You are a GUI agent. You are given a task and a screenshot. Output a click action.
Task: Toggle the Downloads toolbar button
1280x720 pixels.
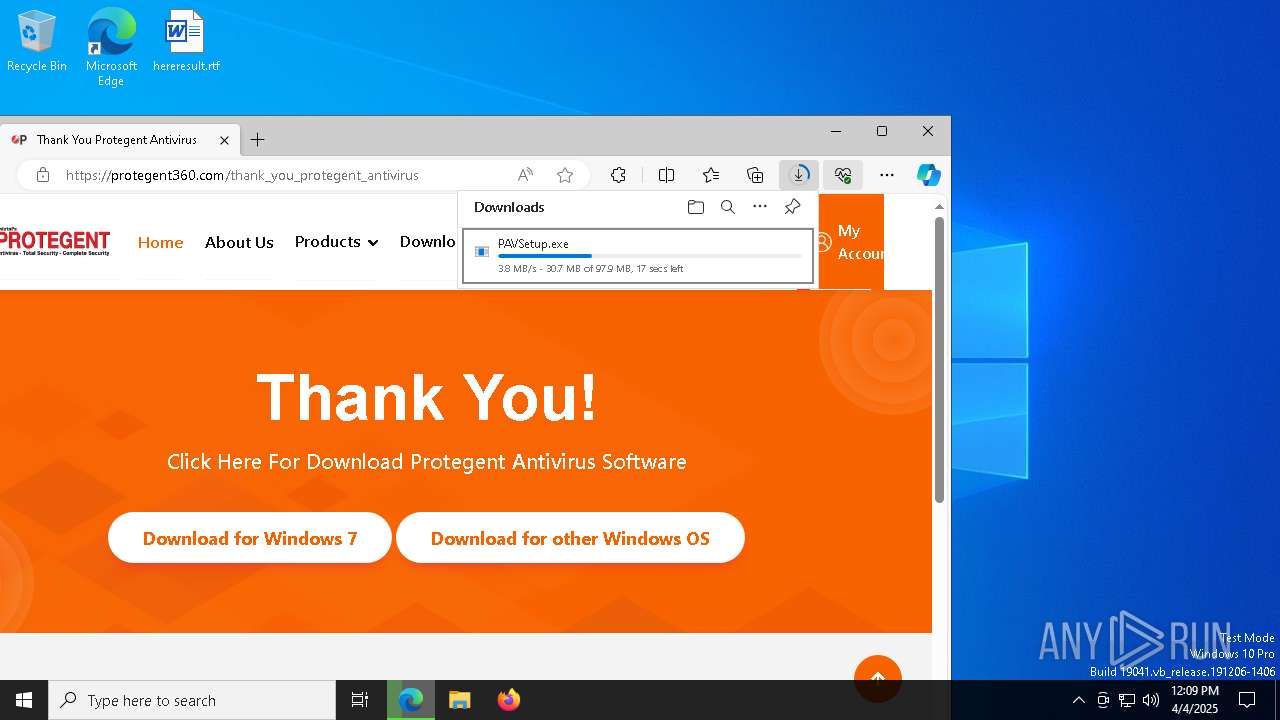[799, 175]
